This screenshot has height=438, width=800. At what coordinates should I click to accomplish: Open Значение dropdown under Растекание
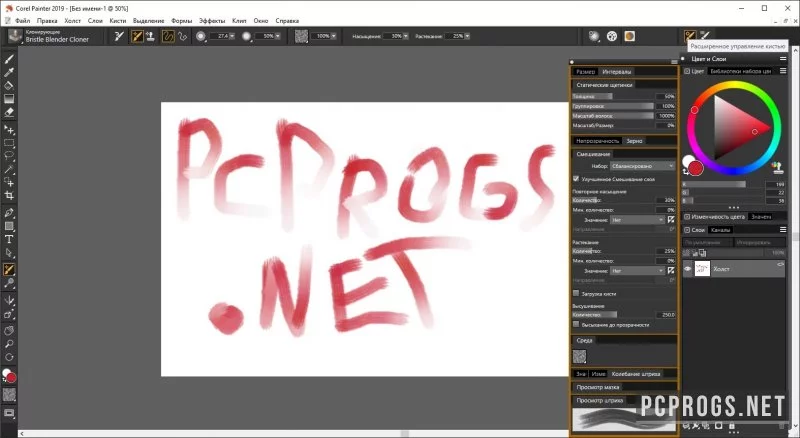coord(637,271)
